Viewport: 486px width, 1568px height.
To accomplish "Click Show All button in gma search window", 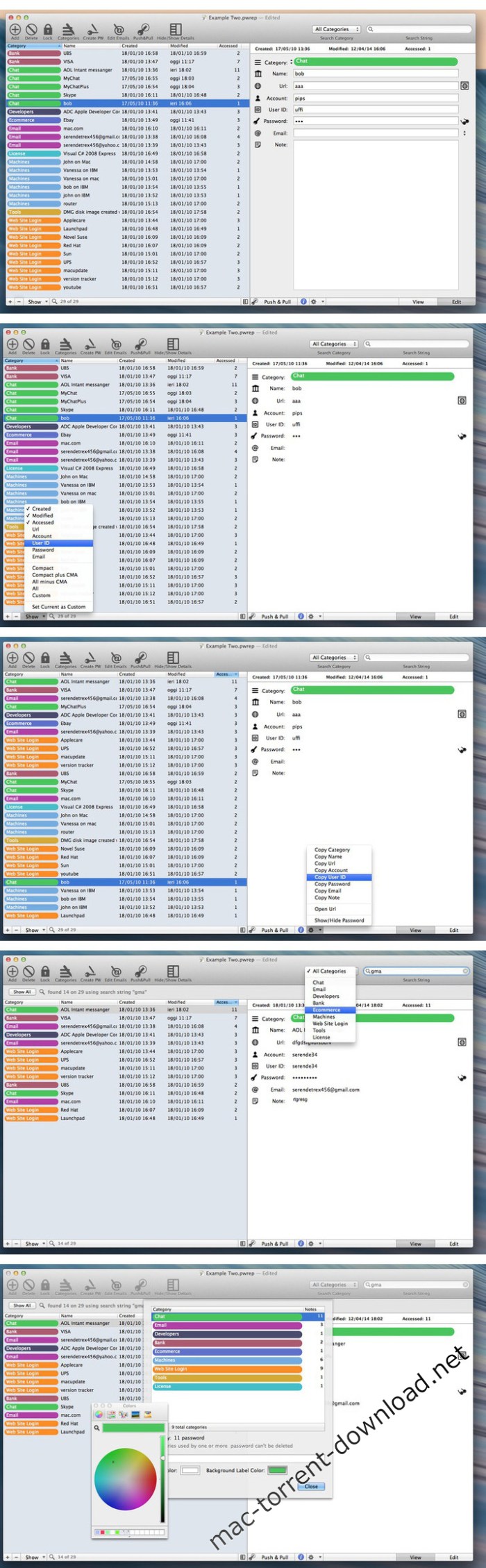I will [x=22, y=992].
